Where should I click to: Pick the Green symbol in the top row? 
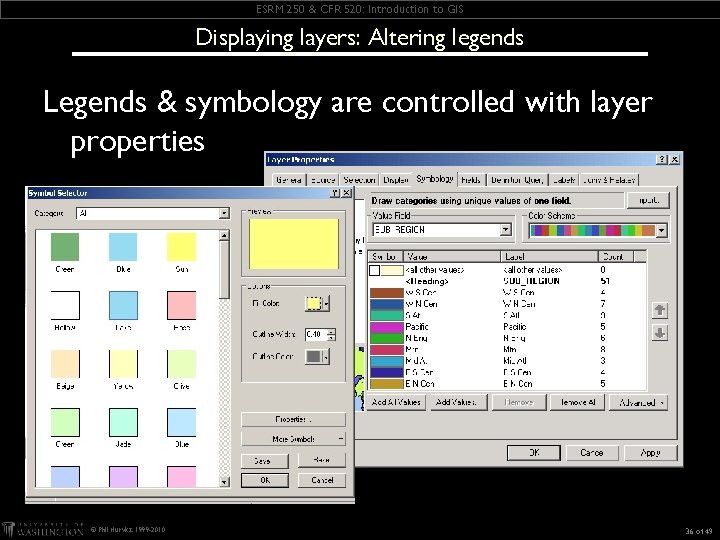tap(65, 247)
